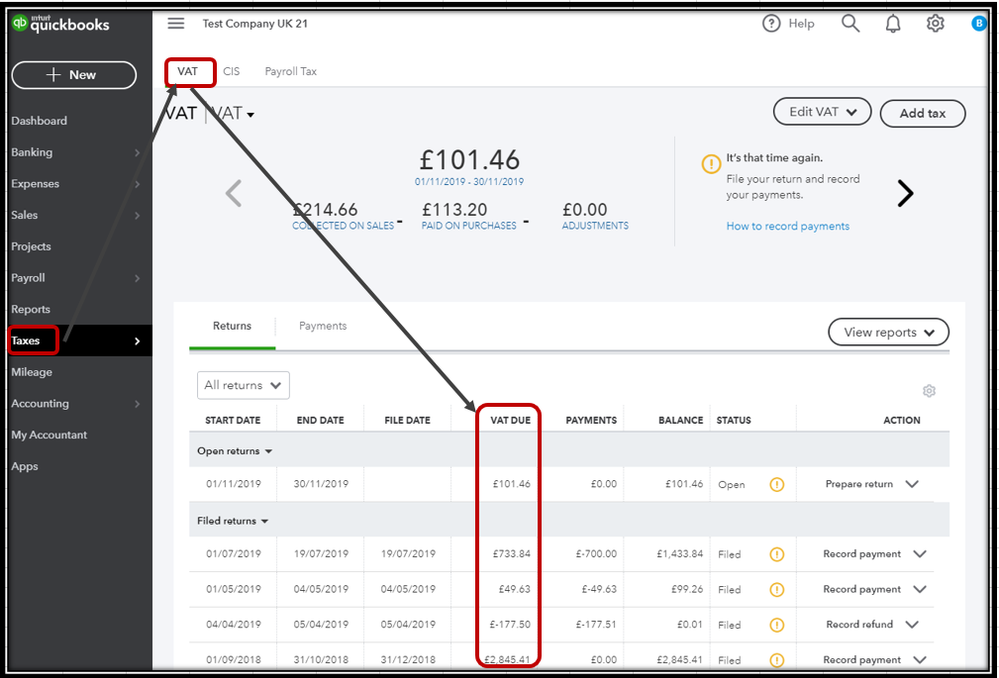This screenshot has width=999, height=678.
Task: Open the search magnifier icon
Action: point(851,24)
